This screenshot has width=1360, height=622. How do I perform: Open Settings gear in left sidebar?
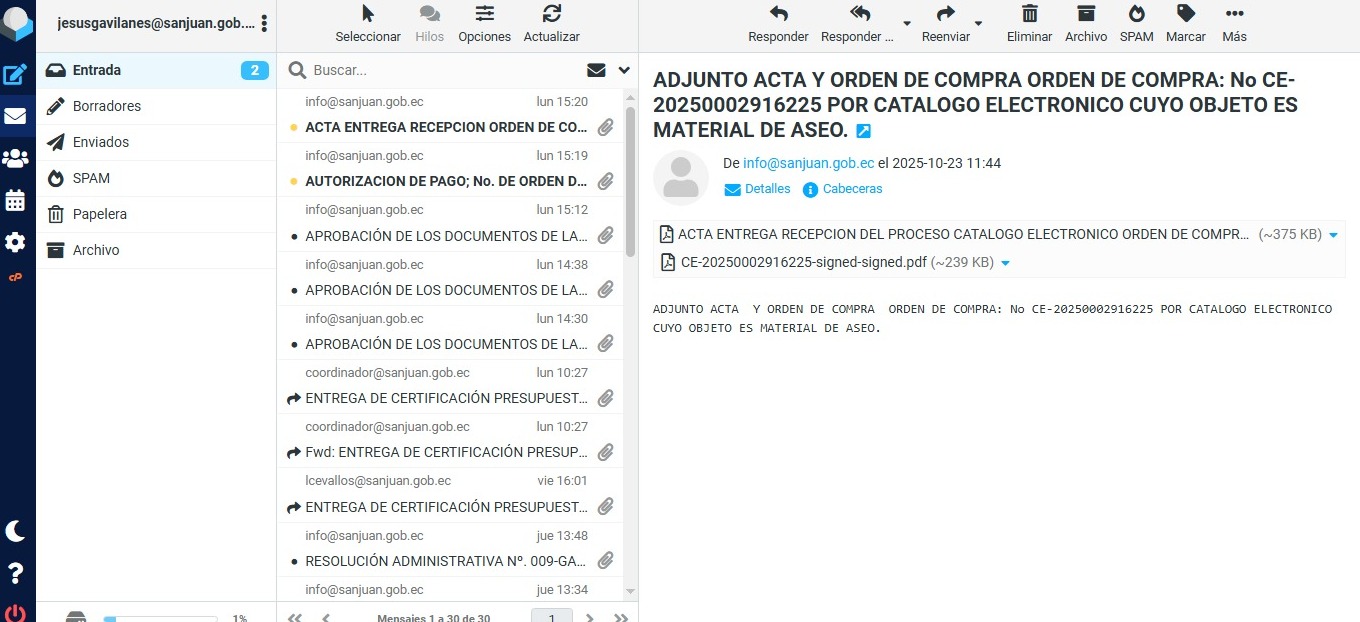point(16,242)
